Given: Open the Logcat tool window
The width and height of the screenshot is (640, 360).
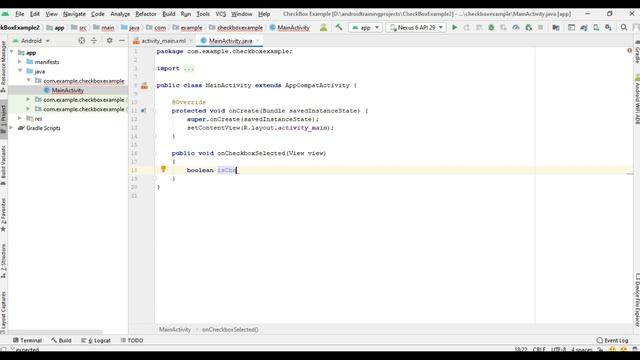Looking at the screenshot, I should tap(96, 340).
